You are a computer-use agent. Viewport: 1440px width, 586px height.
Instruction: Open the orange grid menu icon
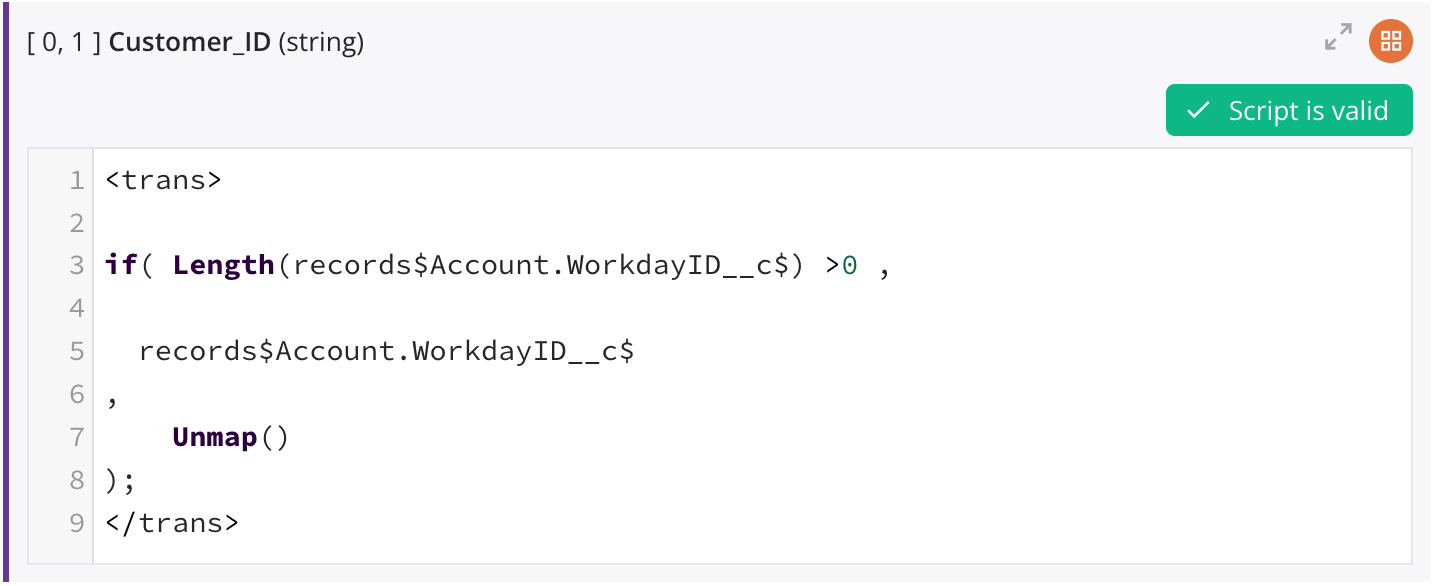[x=1392, y=40]
